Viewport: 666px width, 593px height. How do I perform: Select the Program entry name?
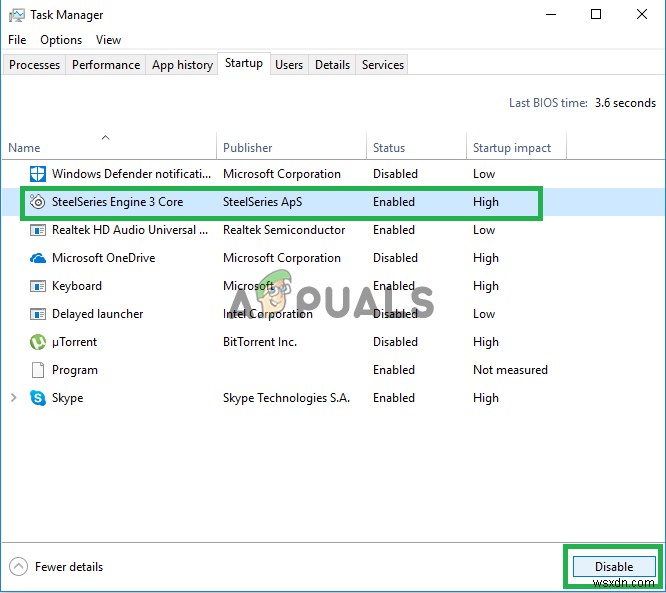click(75, 370)
